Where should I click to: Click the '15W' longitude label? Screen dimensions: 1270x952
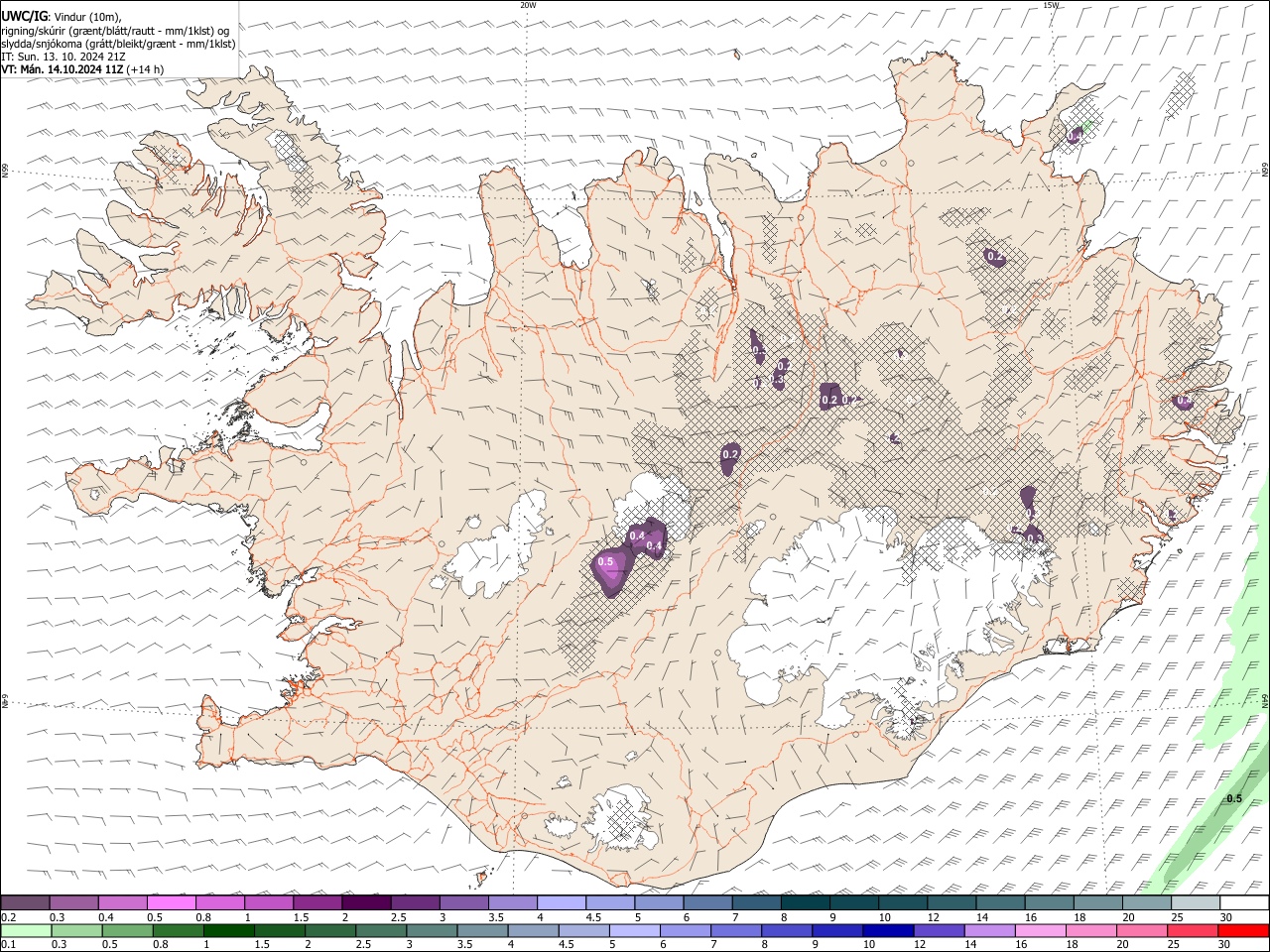coord(1051,5)
